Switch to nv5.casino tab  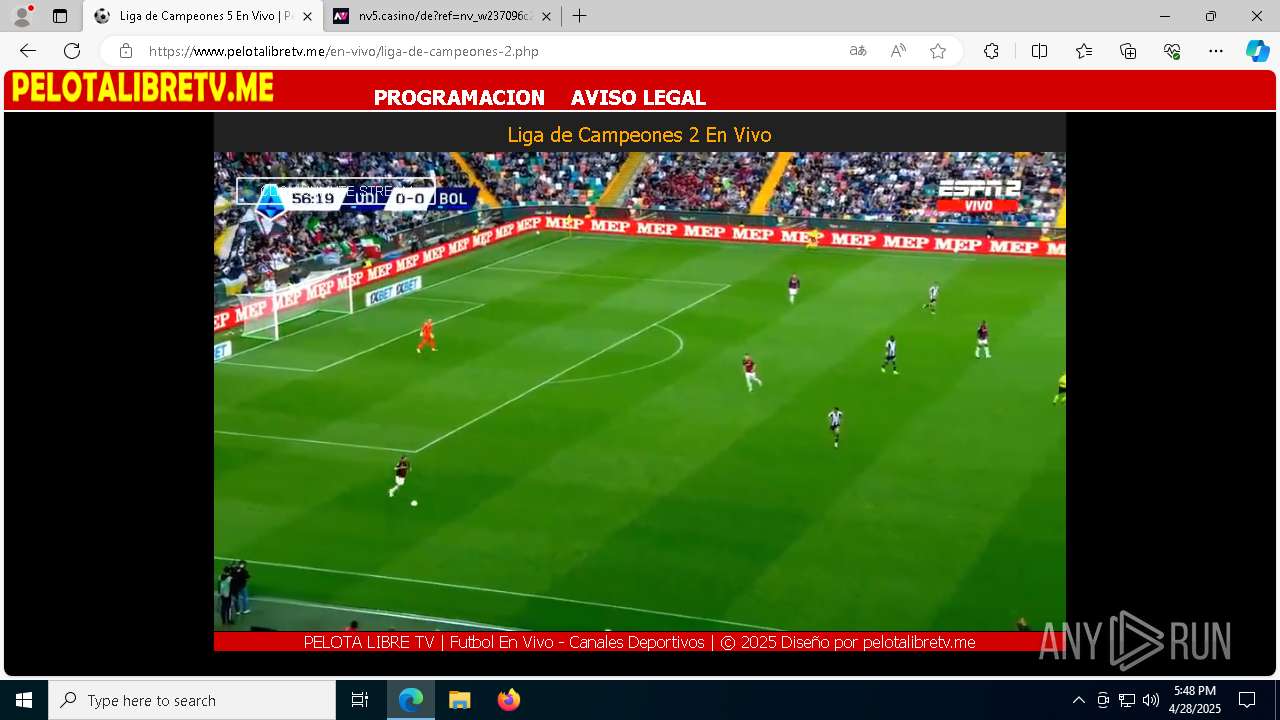(443, 16)
